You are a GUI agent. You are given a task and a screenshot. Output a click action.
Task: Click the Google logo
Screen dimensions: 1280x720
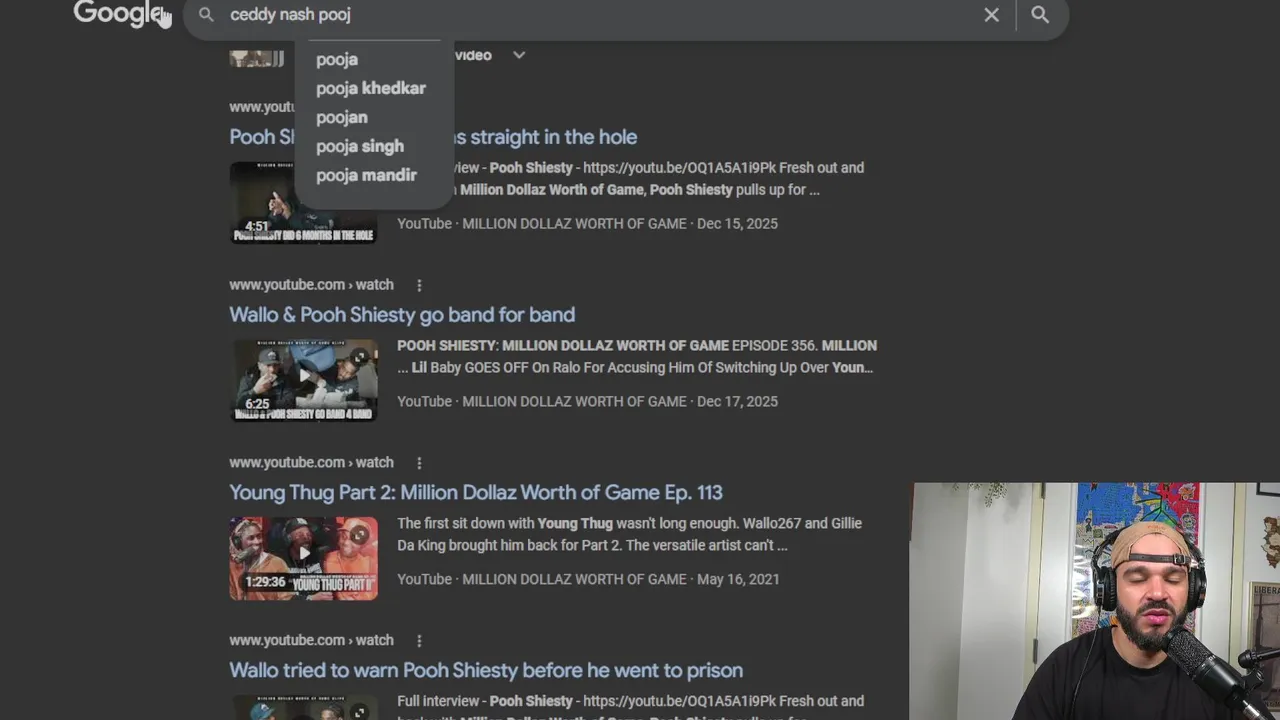(117, 13)
